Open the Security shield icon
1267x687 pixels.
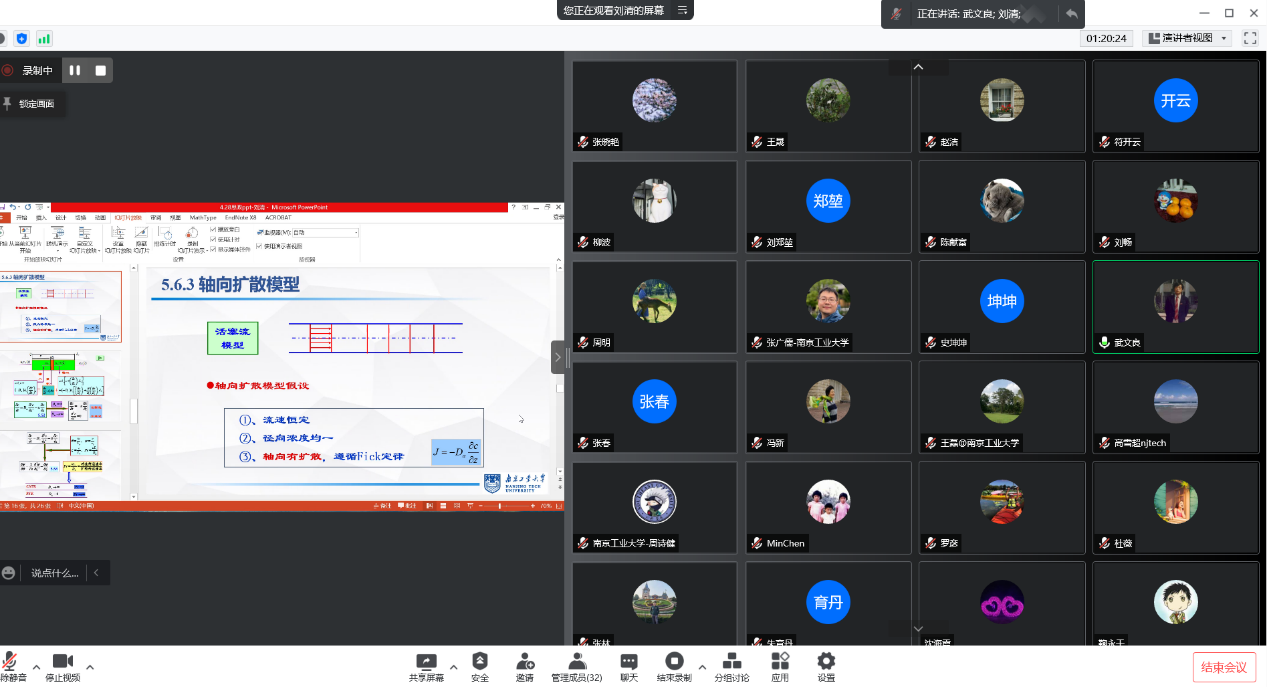(x=480, y=662)
